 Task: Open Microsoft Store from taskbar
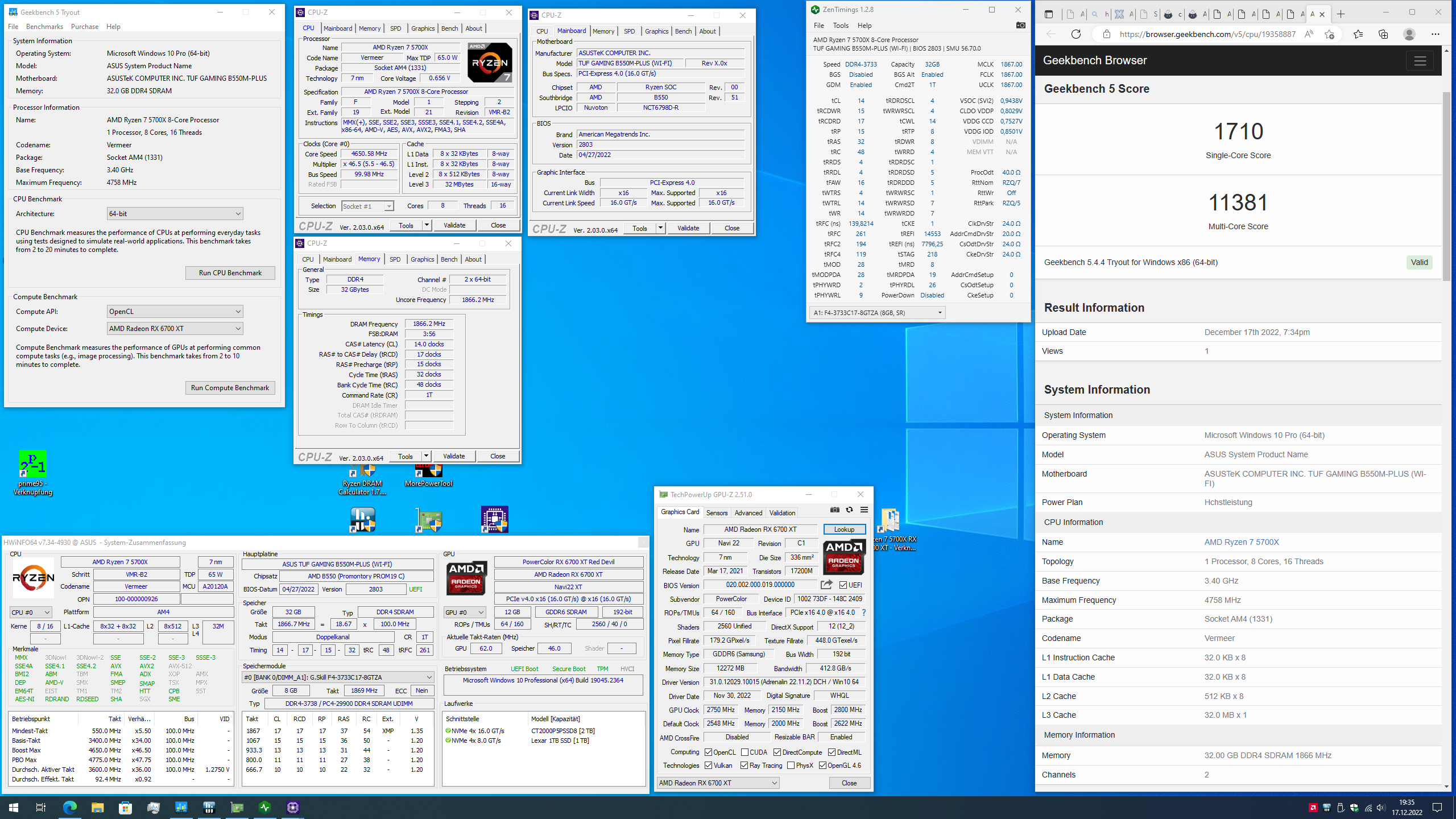click(x=125, y=807)
